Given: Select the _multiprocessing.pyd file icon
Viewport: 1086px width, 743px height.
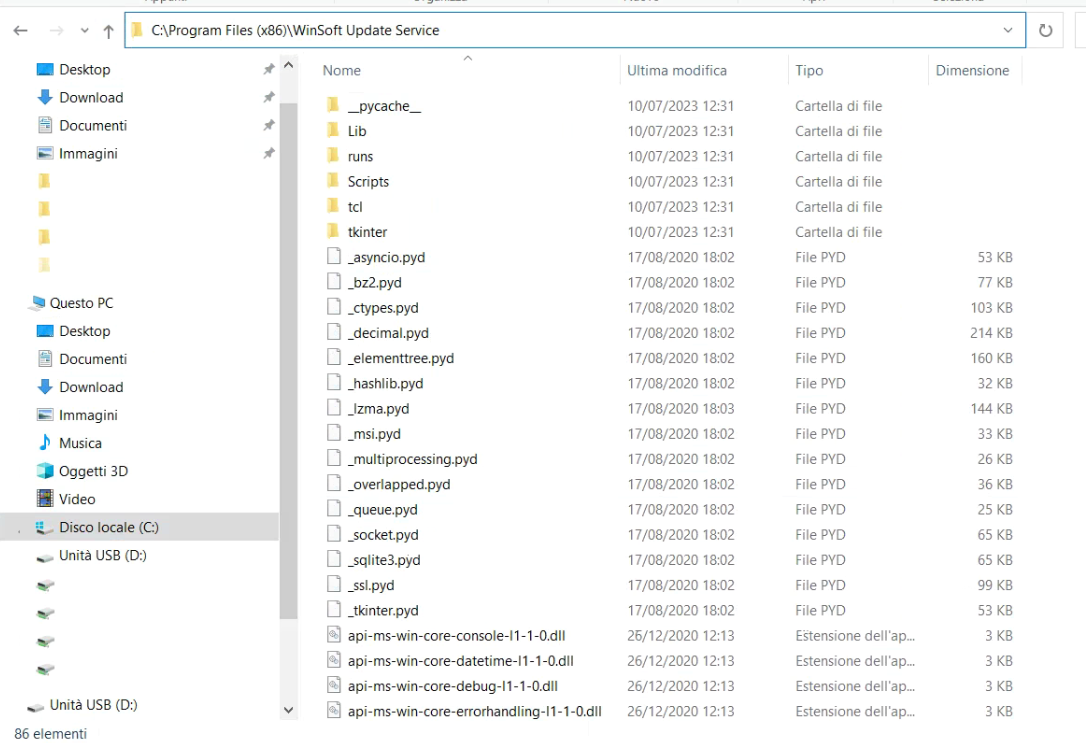Looking at the screenshot, I should click(334, 458).
